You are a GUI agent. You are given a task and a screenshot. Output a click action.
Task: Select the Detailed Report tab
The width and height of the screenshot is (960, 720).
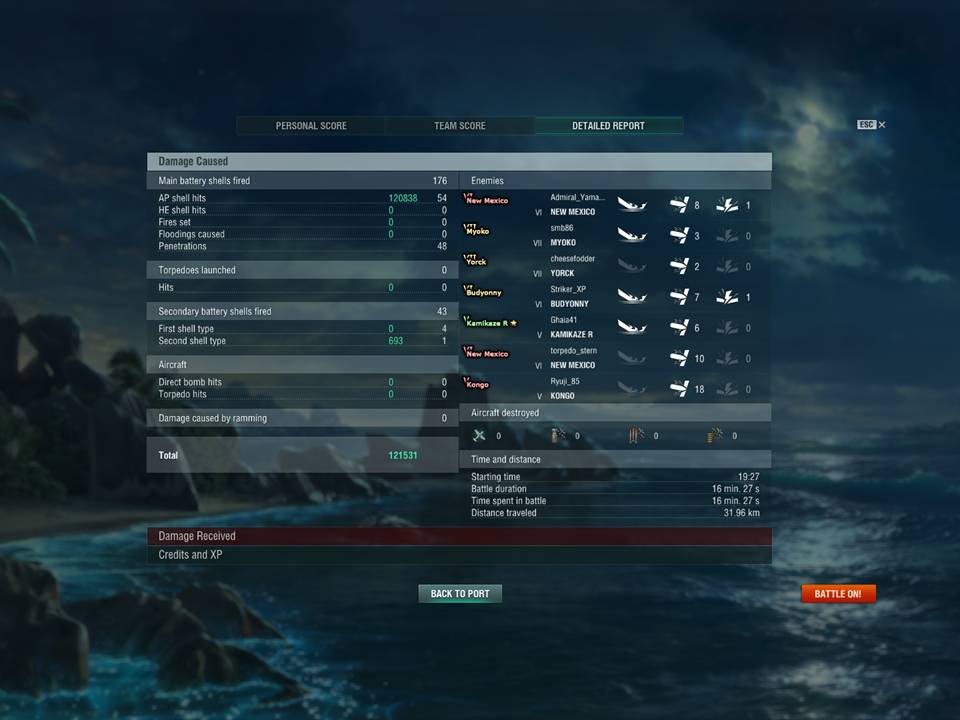point(609,126)
